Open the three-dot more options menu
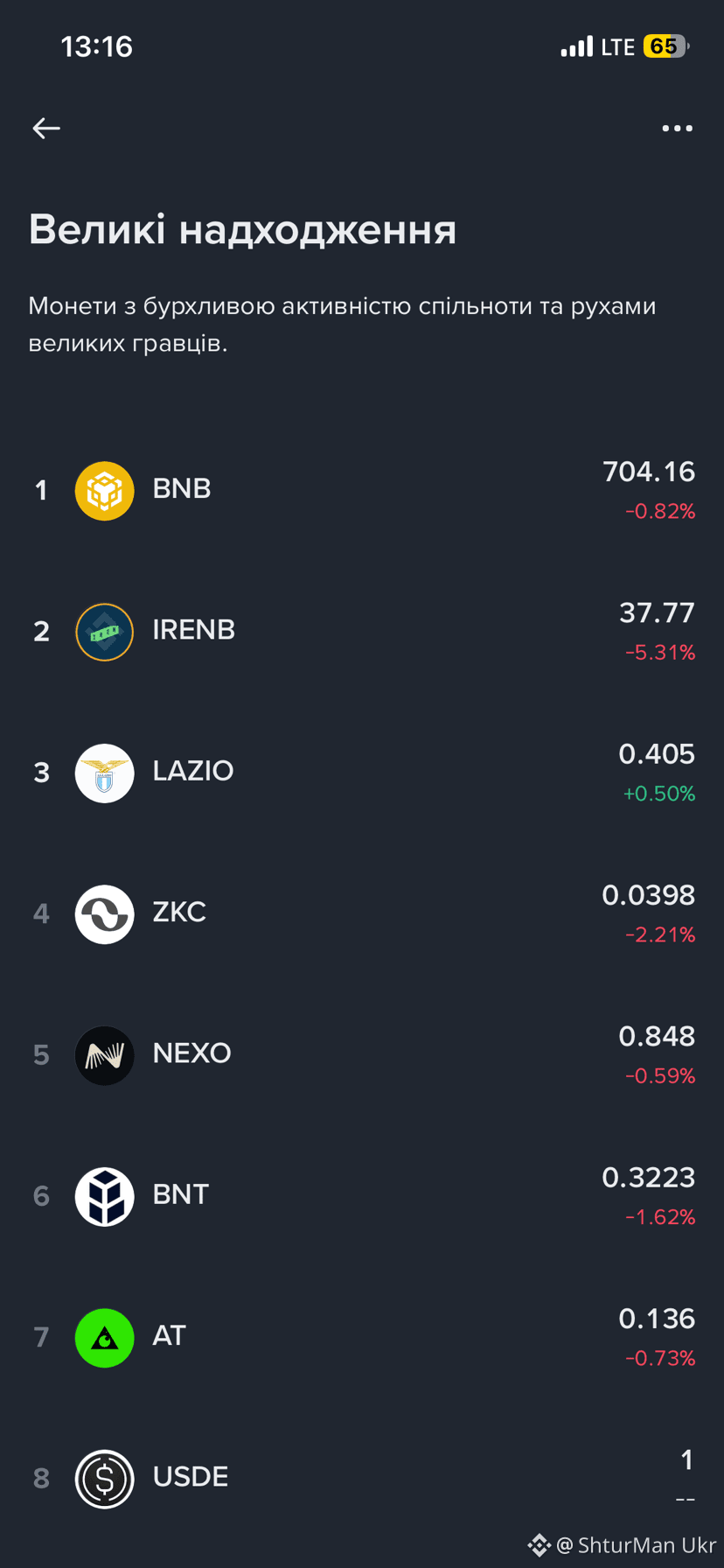 [x=677, y=129]
